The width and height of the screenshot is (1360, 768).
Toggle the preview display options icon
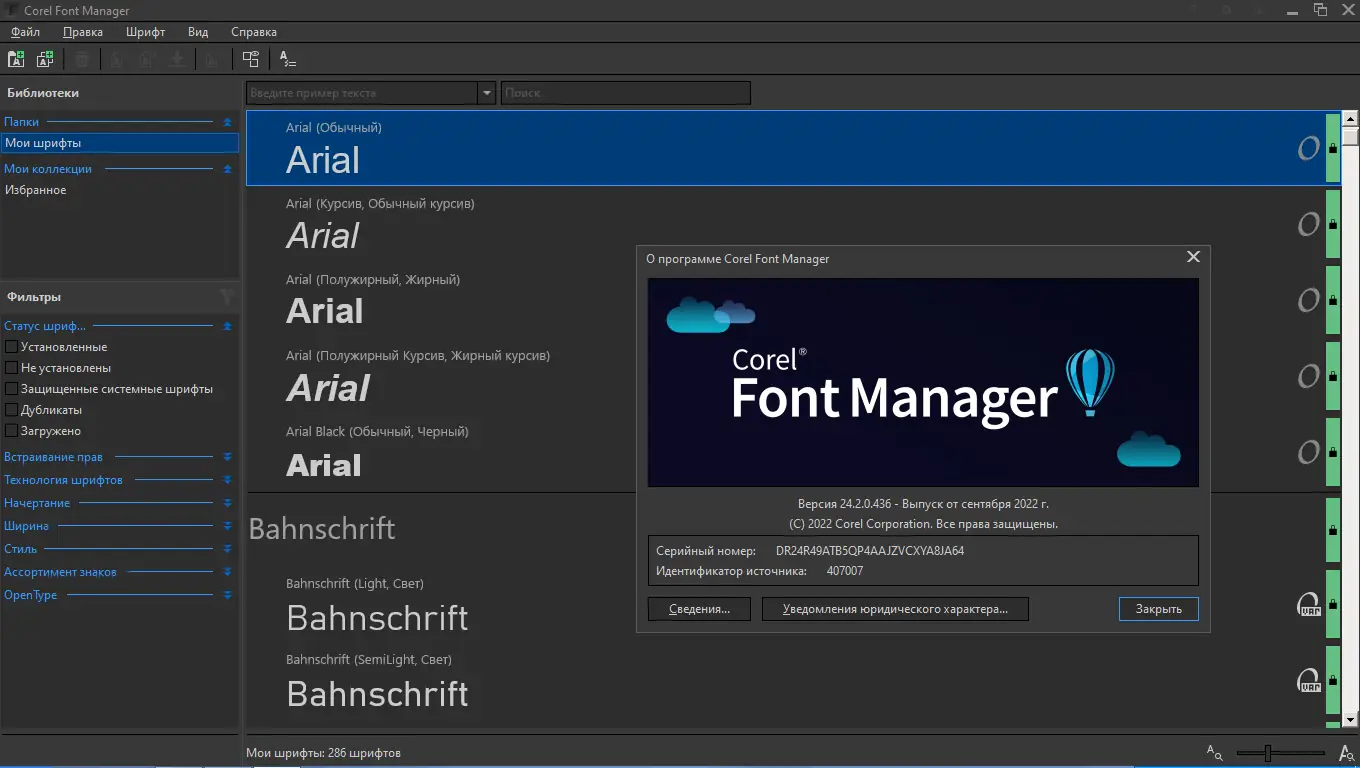(x=250, y=59)
